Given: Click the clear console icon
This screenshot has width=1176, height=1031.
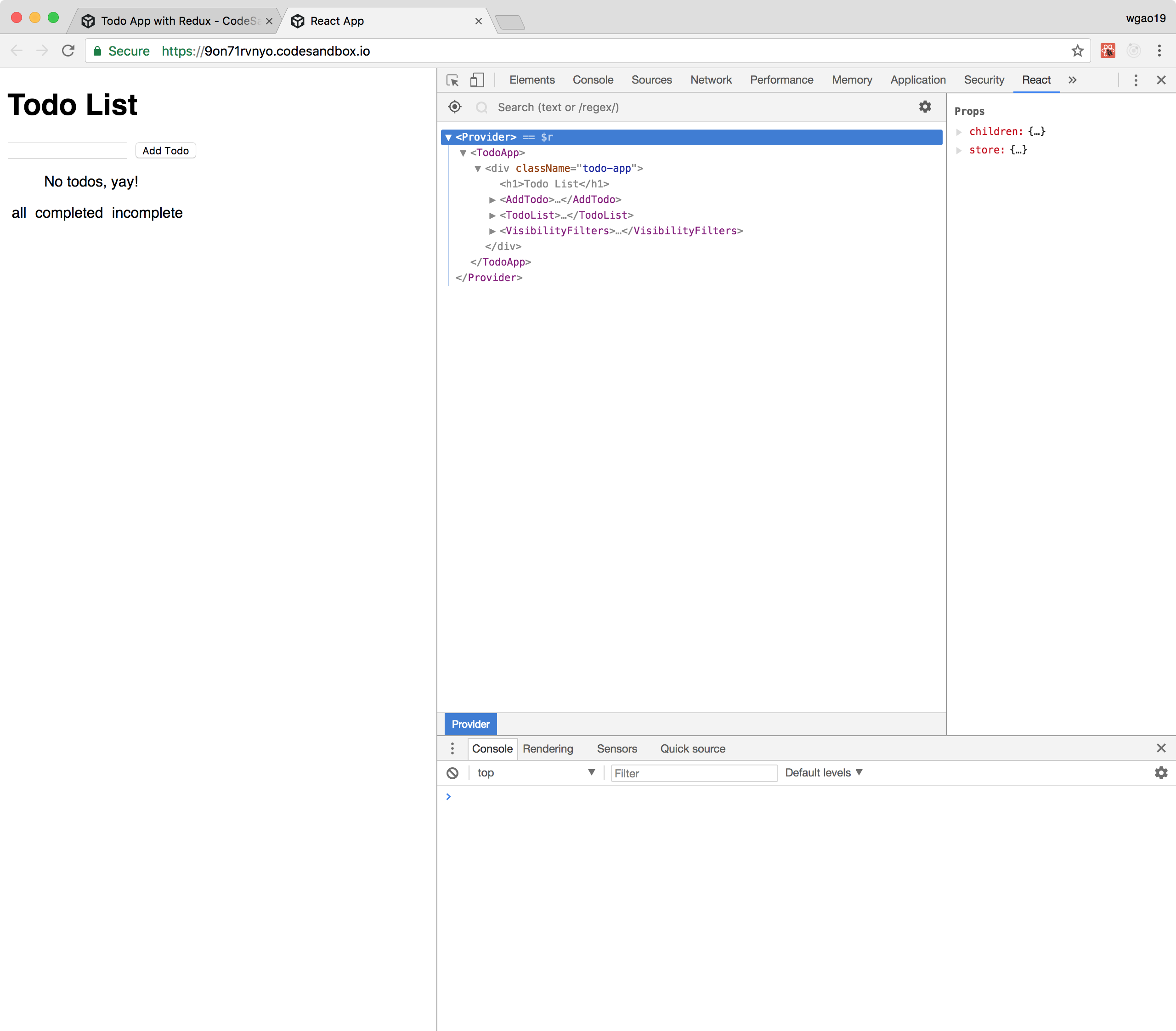Looking at the screenshot, I should point(453,773).
